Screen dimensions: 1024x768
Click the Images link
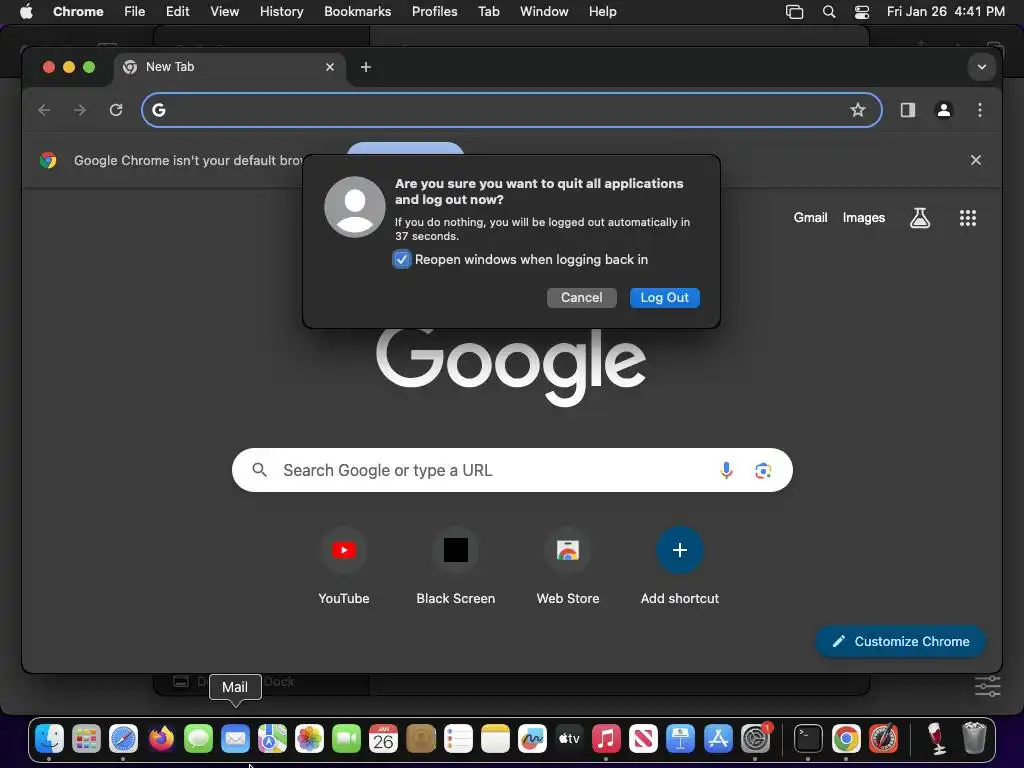(x=863, y=217)
